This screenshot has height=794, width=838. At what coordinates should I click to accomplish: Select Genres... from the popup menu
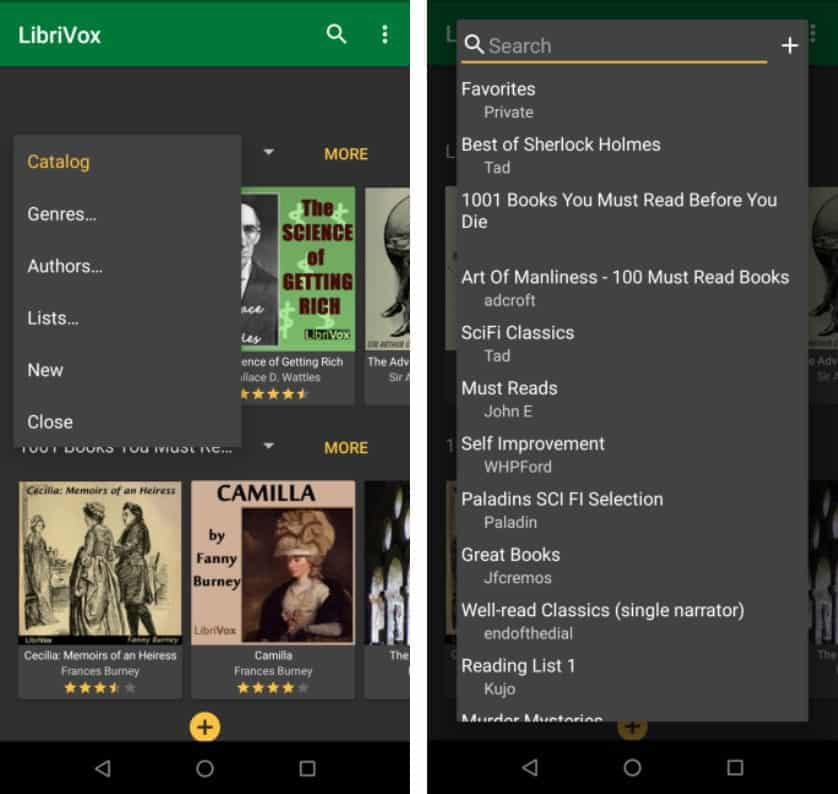click(x=62, y=214)
